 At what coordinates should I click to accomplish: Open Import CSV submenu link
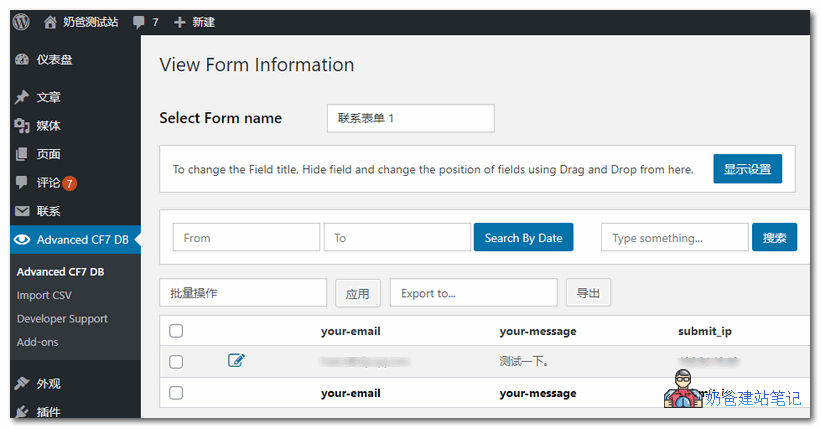[44, 295]
